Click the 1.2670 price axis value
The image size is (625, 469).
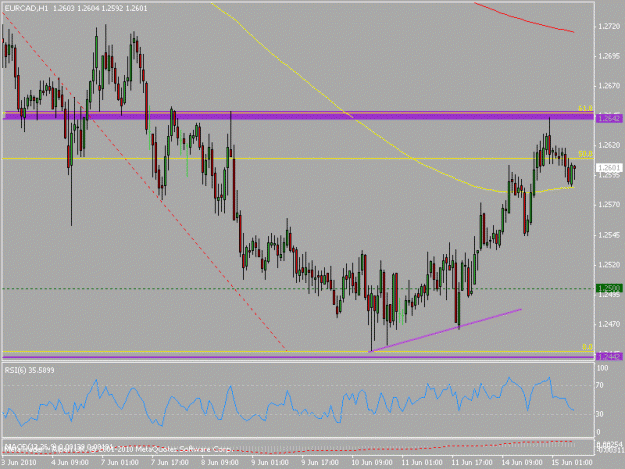point(609,86)
